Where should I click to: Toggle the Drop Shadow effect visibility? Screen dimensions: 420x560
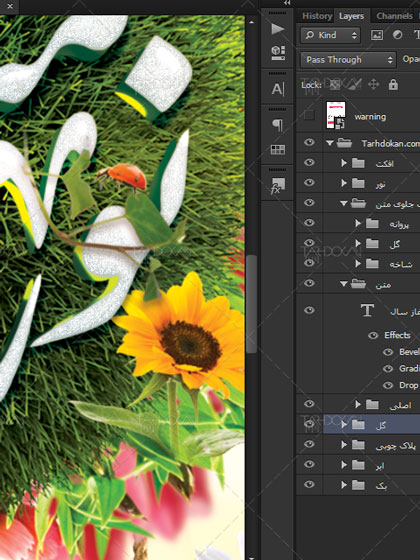pos(388,385)
